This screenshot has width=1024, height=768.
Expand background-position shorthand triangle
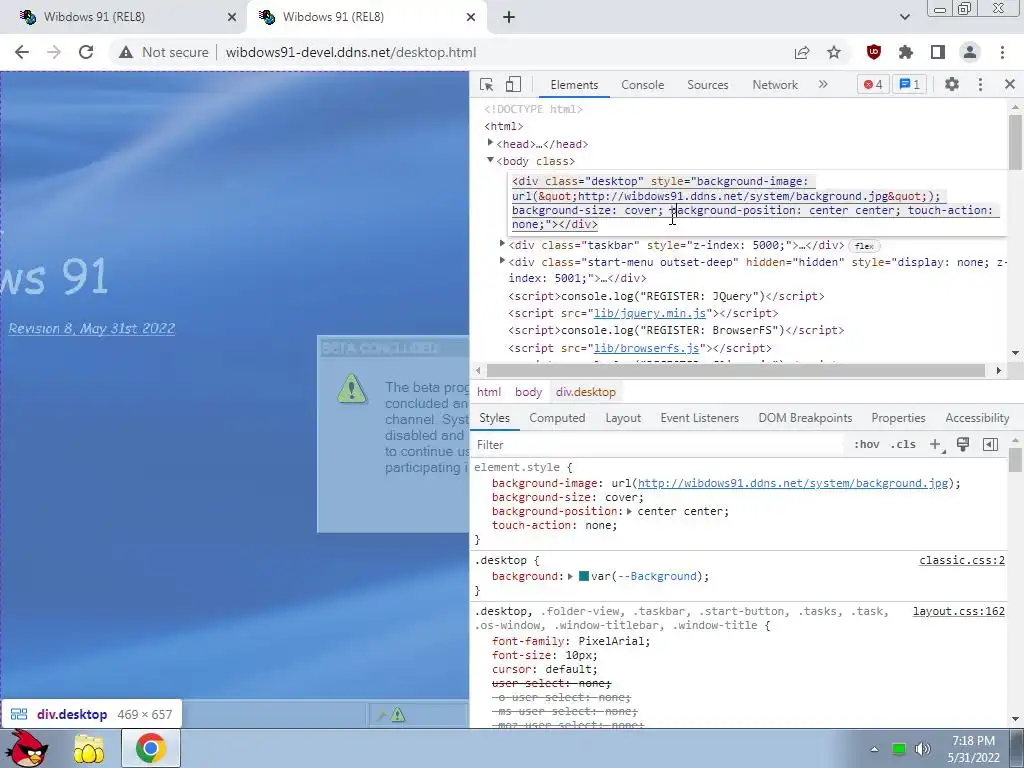pyautogui.click(x=630, y=511)
